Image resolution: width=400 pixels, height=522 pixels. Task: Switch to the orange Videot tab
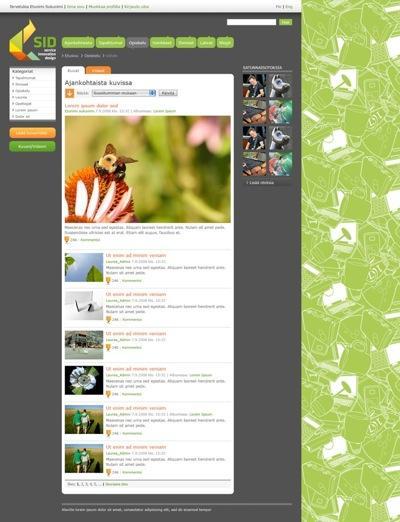point(98,70)
